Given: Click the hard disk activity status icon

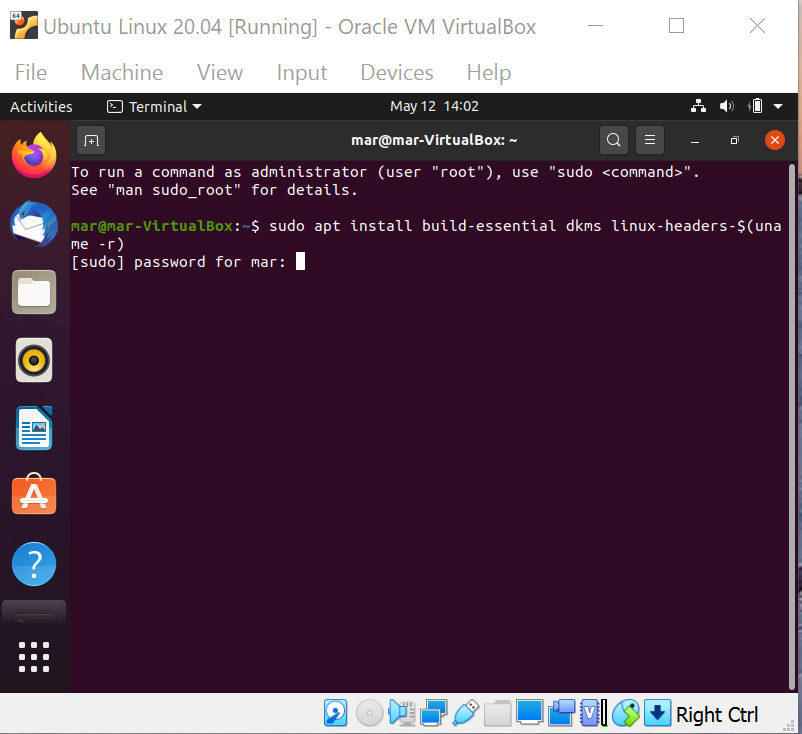Looking at the screenshot, I should [335, 713].
